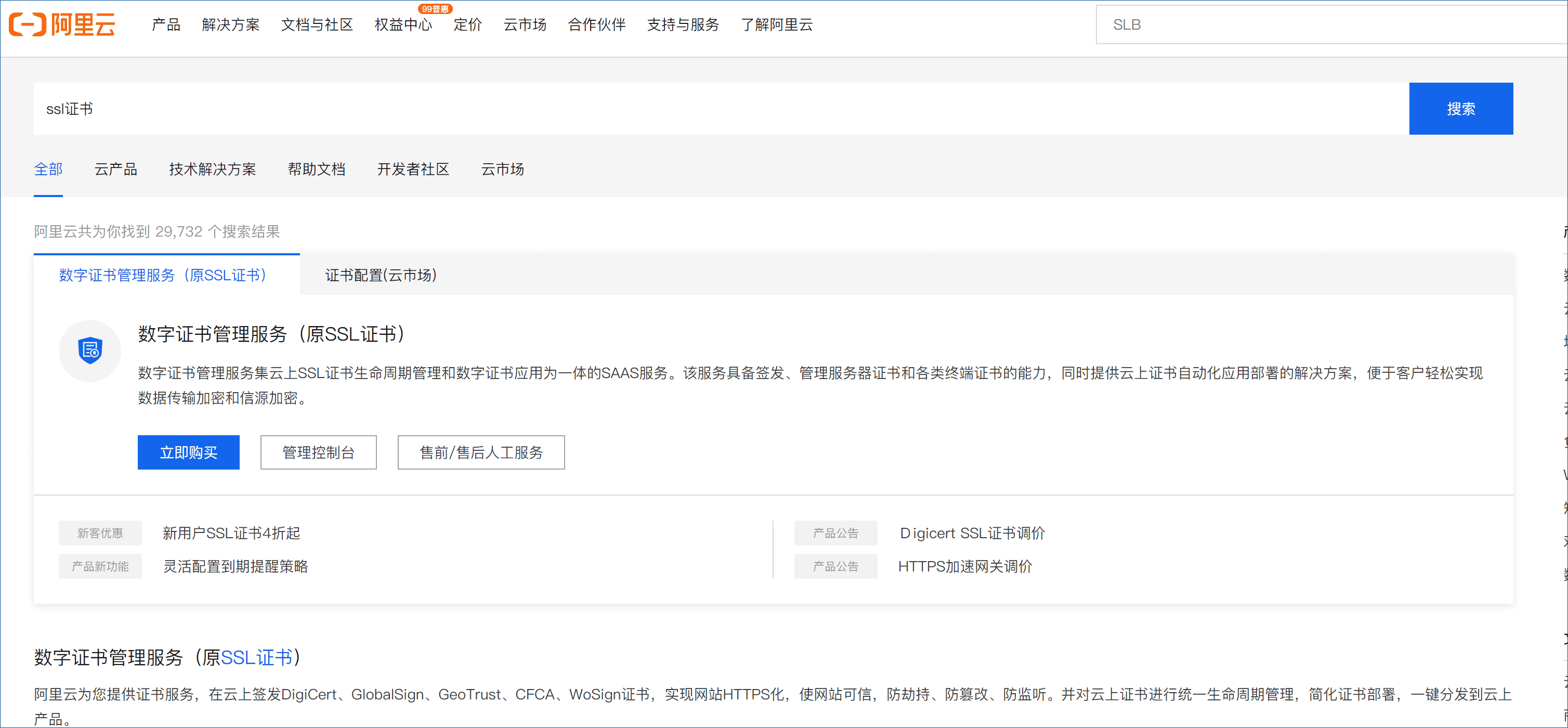
Task: Click the SAAS服务 product description paragraph
Action: pyautogui.click(x=810, y=385)
